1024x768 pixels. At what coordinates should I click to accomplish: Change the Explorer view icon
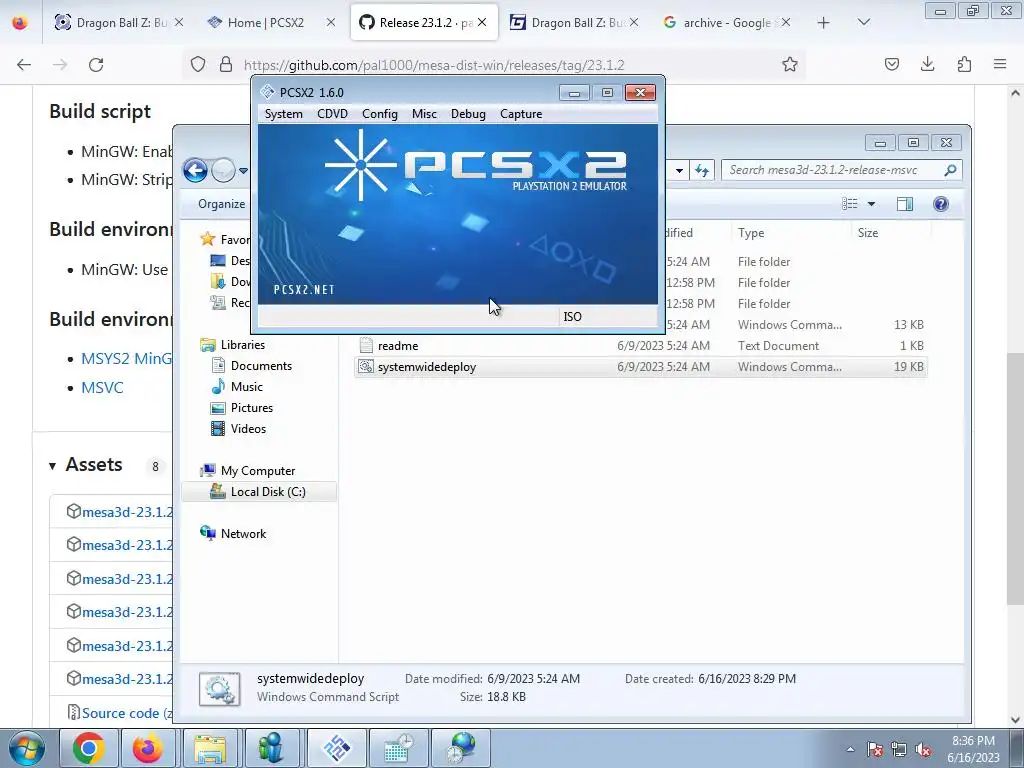[x=850, y=204]
